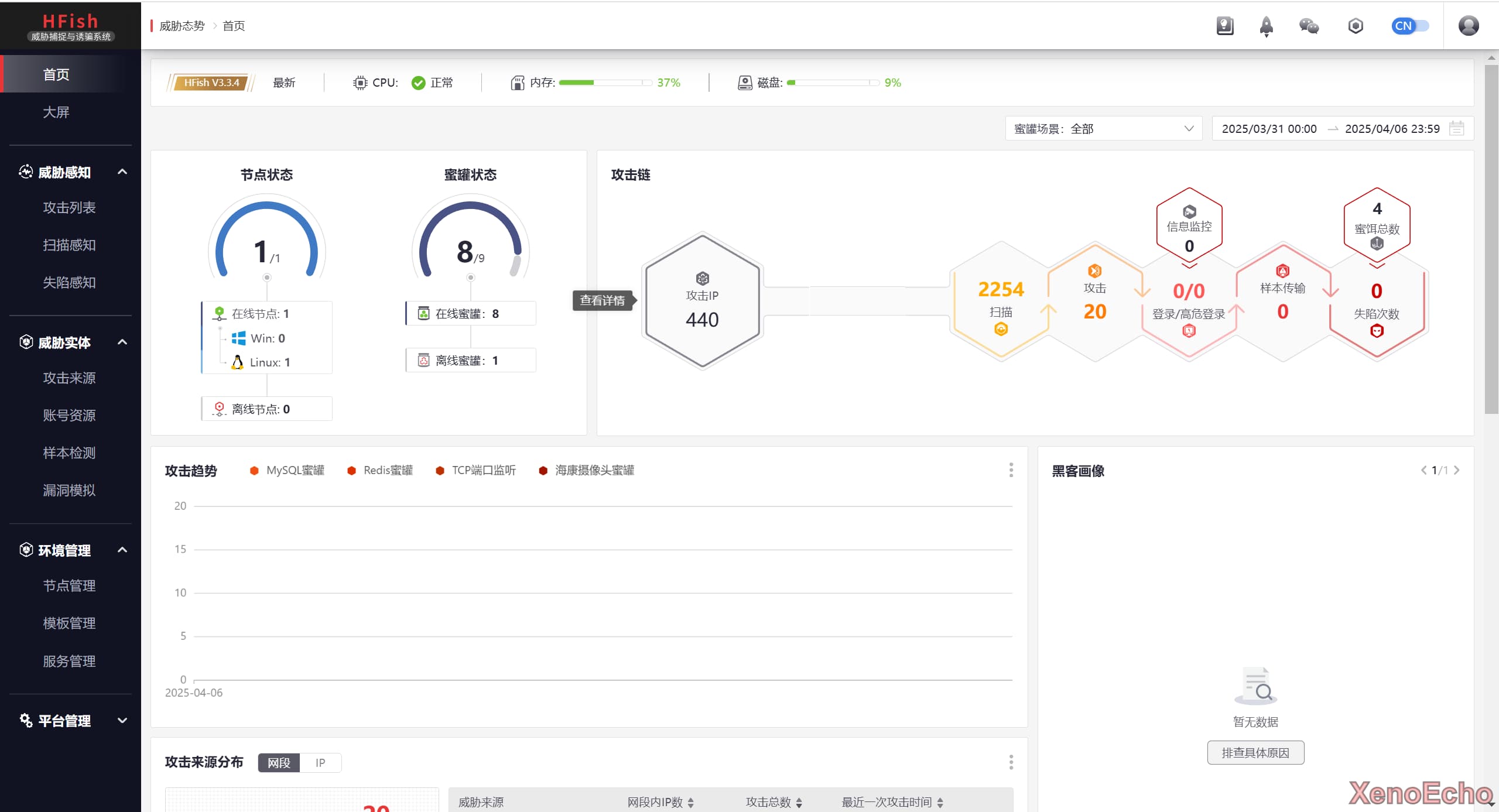Open 攻击列表 in the sidebar

coord(69,207)
